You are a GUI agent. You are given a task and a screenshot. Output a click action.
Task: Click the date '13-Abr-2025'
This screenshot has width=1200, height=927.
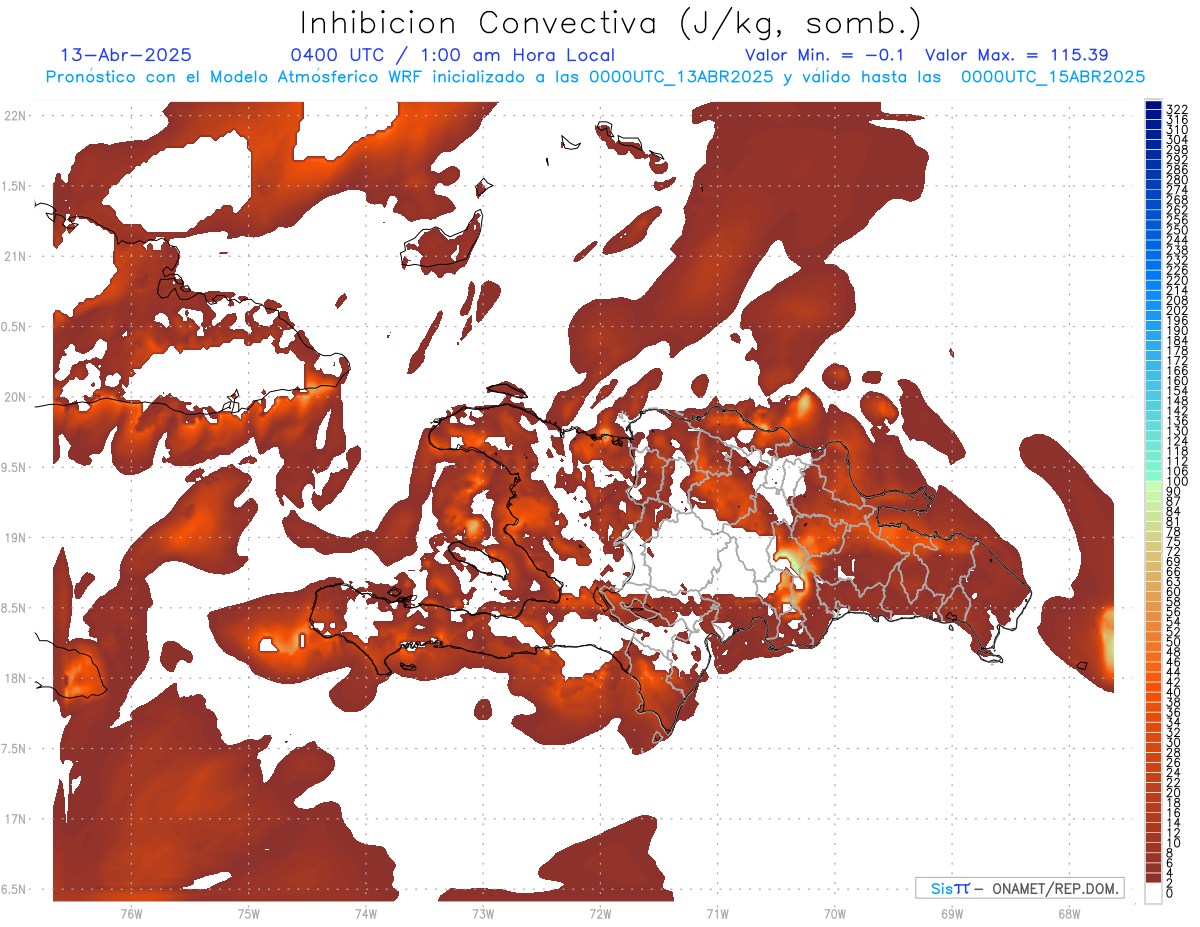click(x=126, y=55)
